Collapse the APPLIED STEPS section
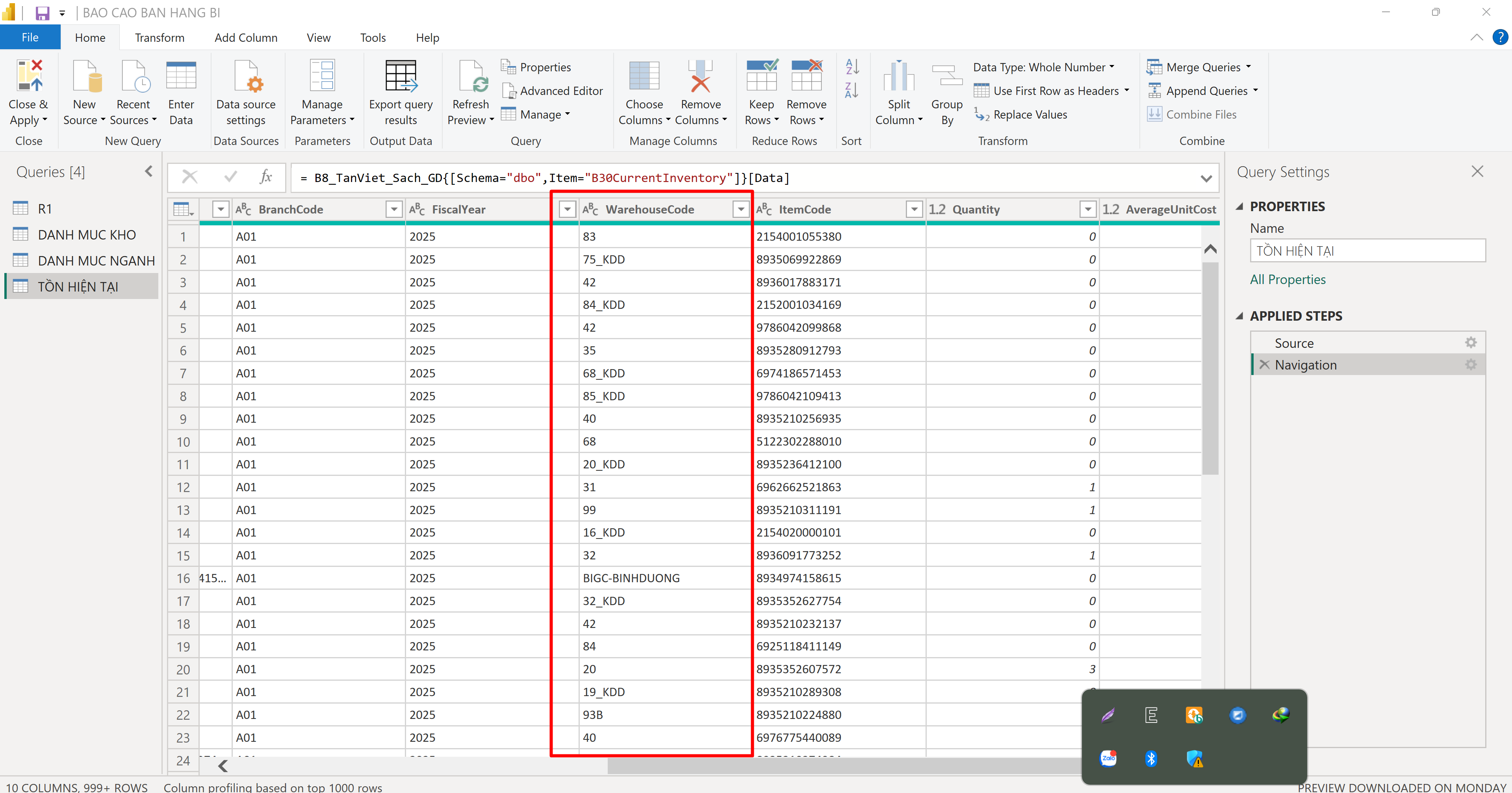1512x793 pixels. [x=1240, y=316]
